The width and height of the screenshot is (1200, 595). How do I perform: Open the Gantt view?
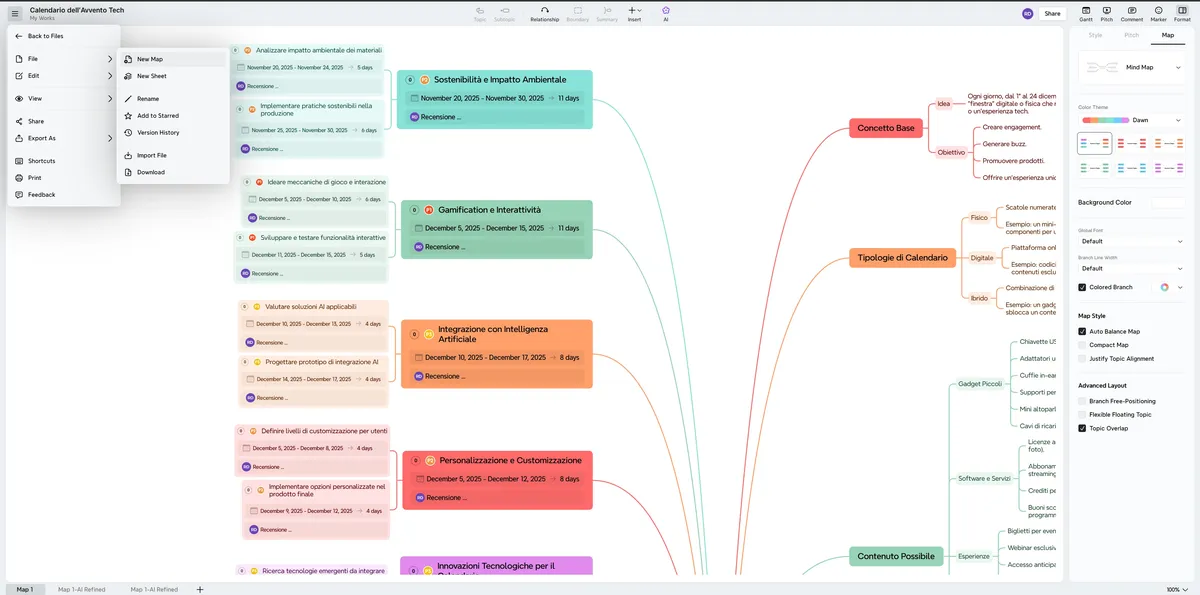pyautogui.click(x=1086, y=13)
